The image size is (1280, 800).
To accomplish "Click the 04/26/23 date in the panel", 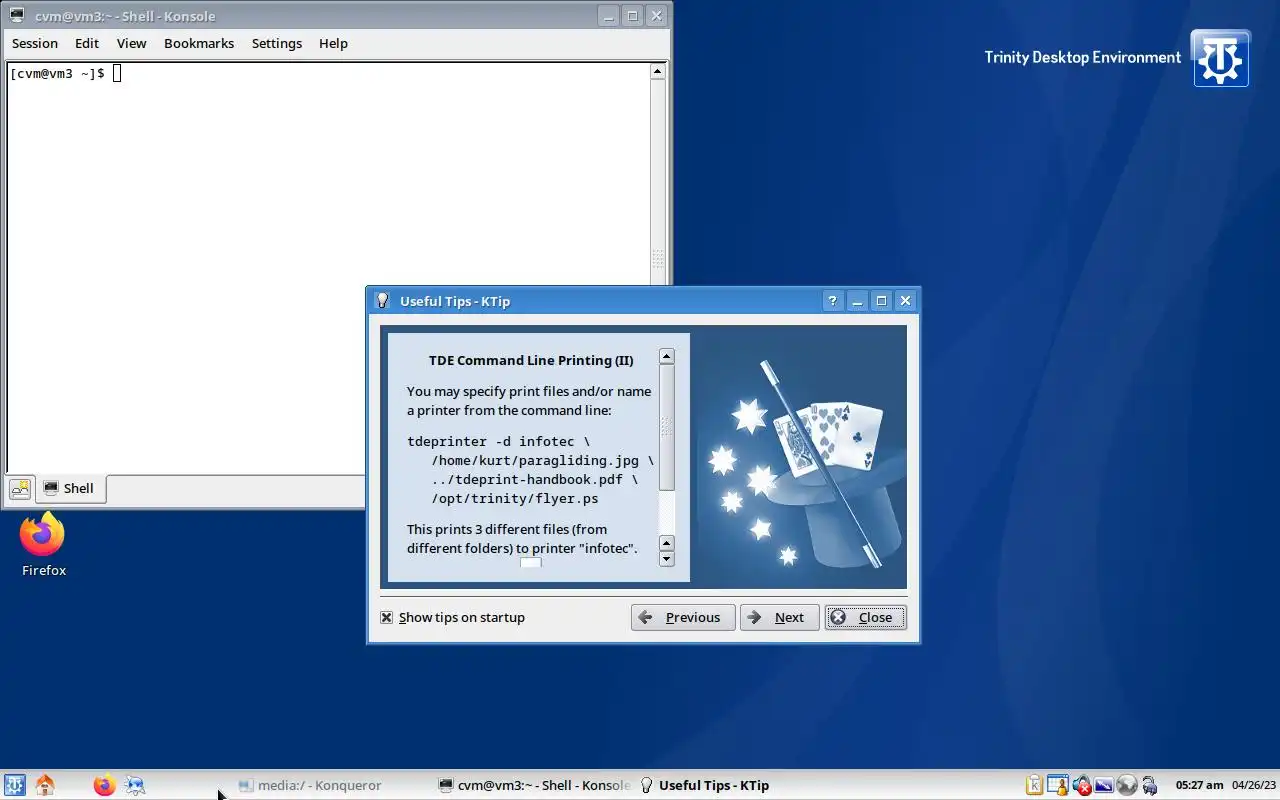I will point(1254,785).
